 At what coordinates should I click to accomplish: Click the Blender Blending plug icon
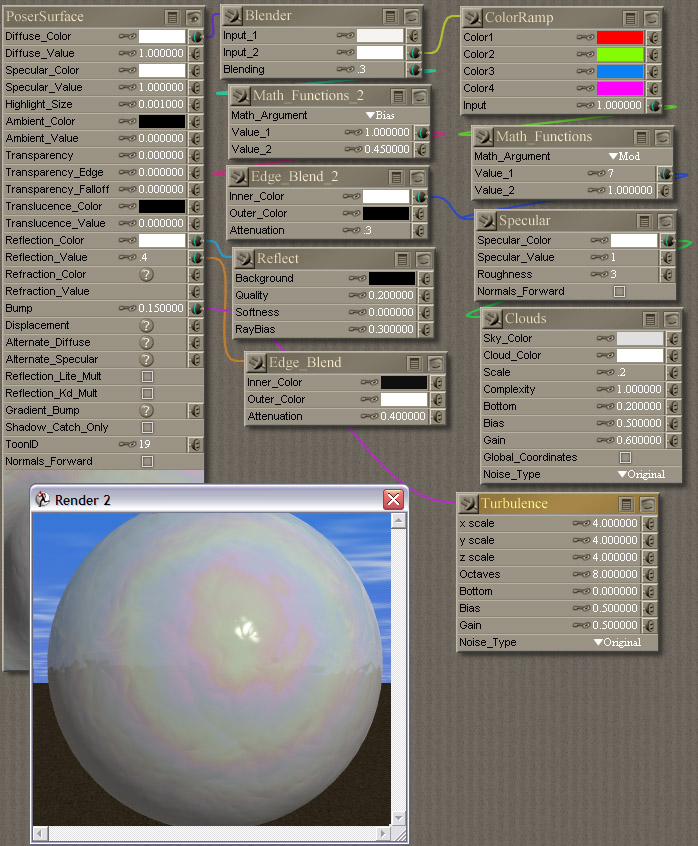click(414, 70)
